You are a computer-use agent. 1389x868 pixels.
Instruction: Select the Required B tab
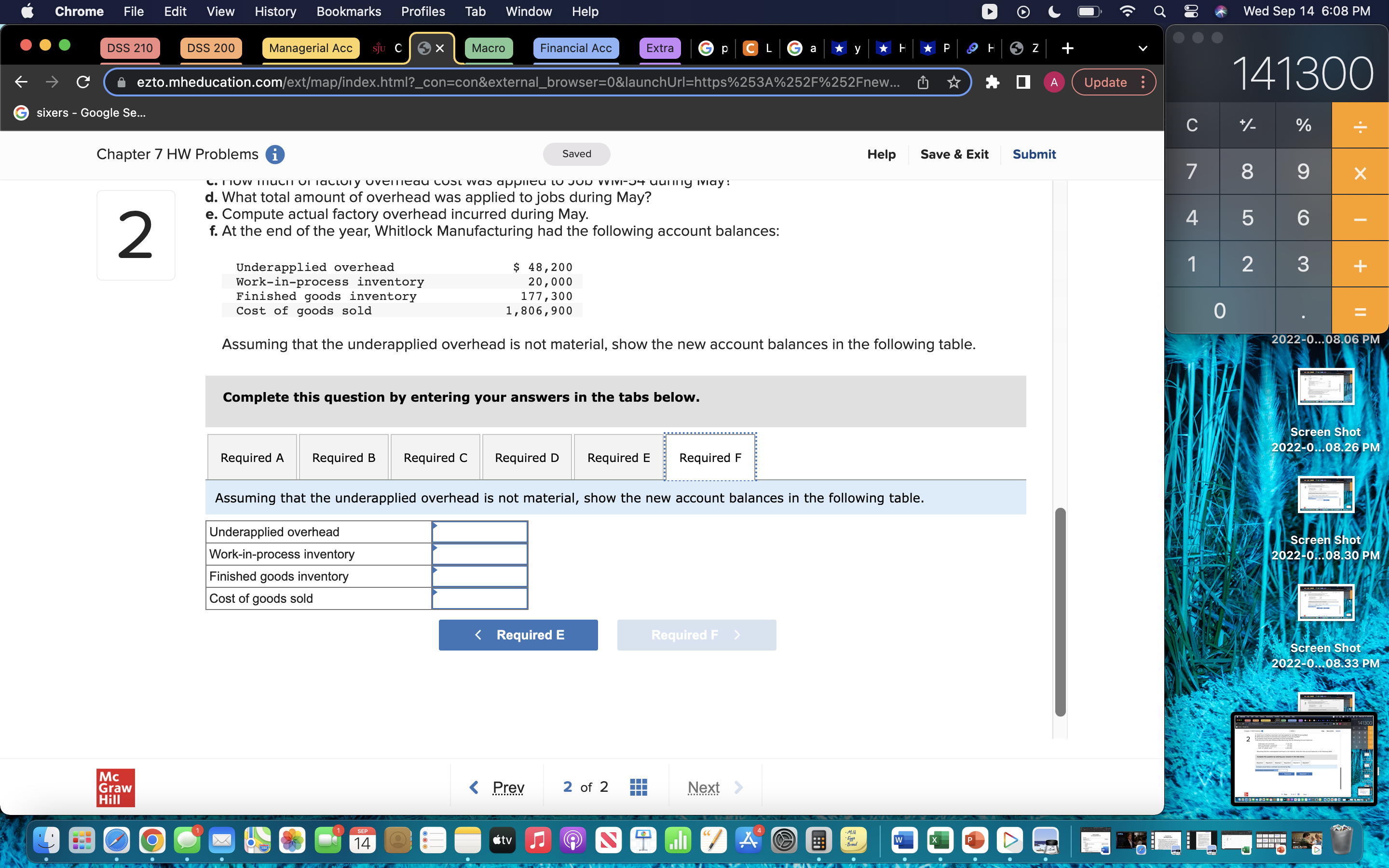tap(343, 457)
